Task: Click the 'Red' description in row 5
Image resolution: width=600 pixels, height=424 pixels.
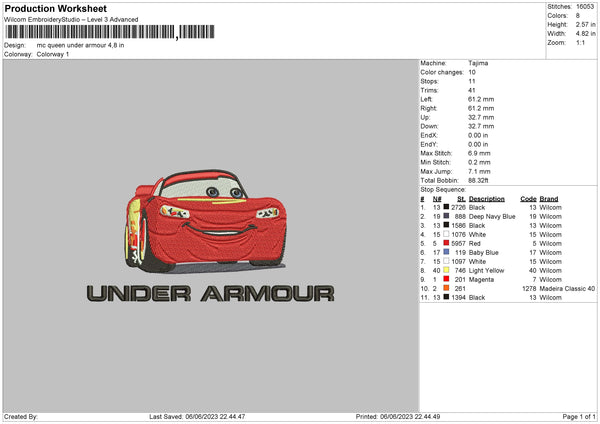Action: coord(474,243)
